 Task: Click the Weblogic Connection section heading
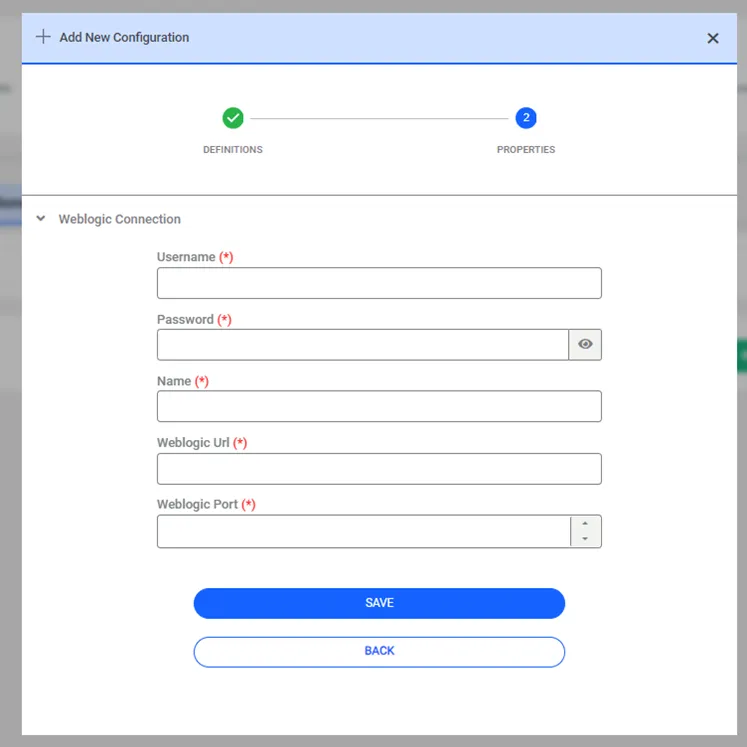coord(120,219)
